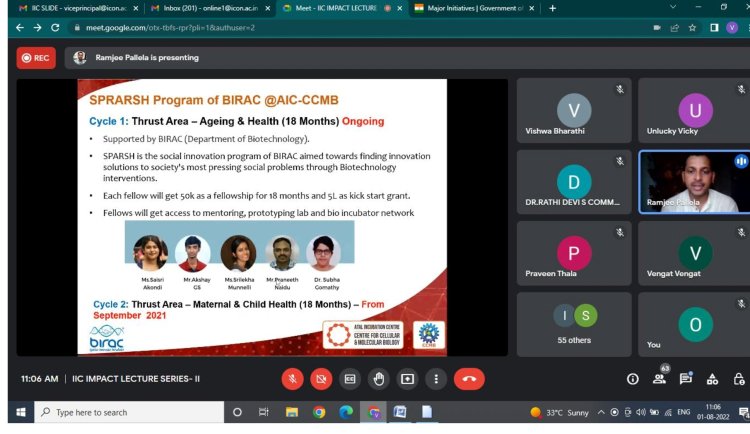Leave the call with red hang-up button
The image size is (750, 434).
coord(469,379)
